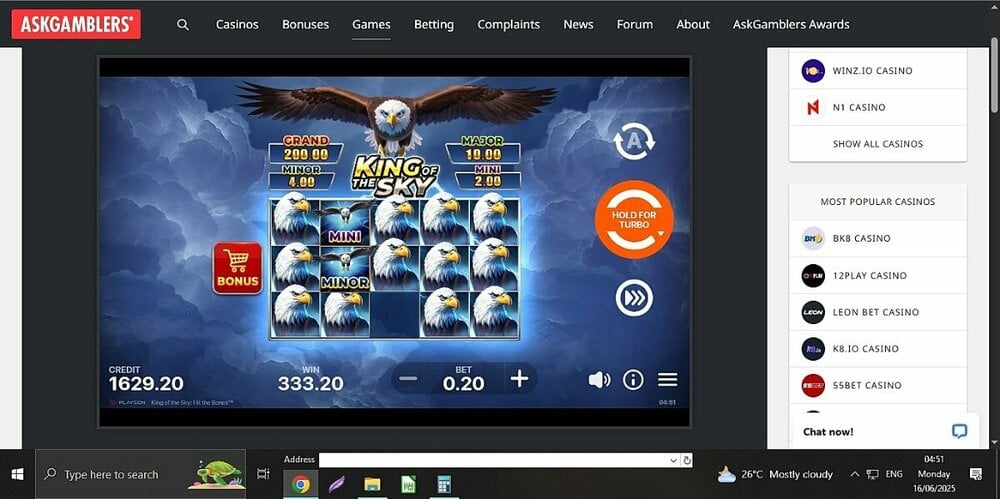Viewport: 1000px width, 499px height.
Task: Open the notifications action center icon
Action: tap(975, 474)
